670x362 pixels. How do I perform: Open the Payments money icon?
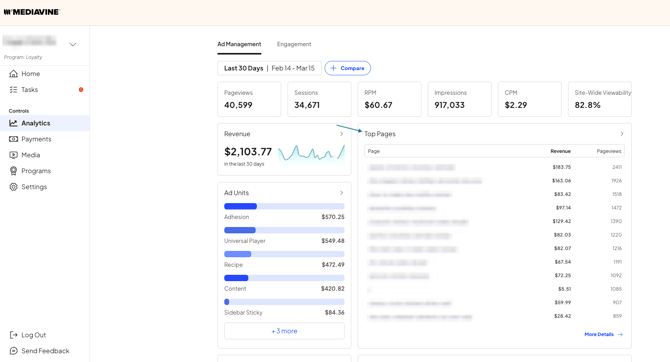pyautogui.click(x=14, y=139)
